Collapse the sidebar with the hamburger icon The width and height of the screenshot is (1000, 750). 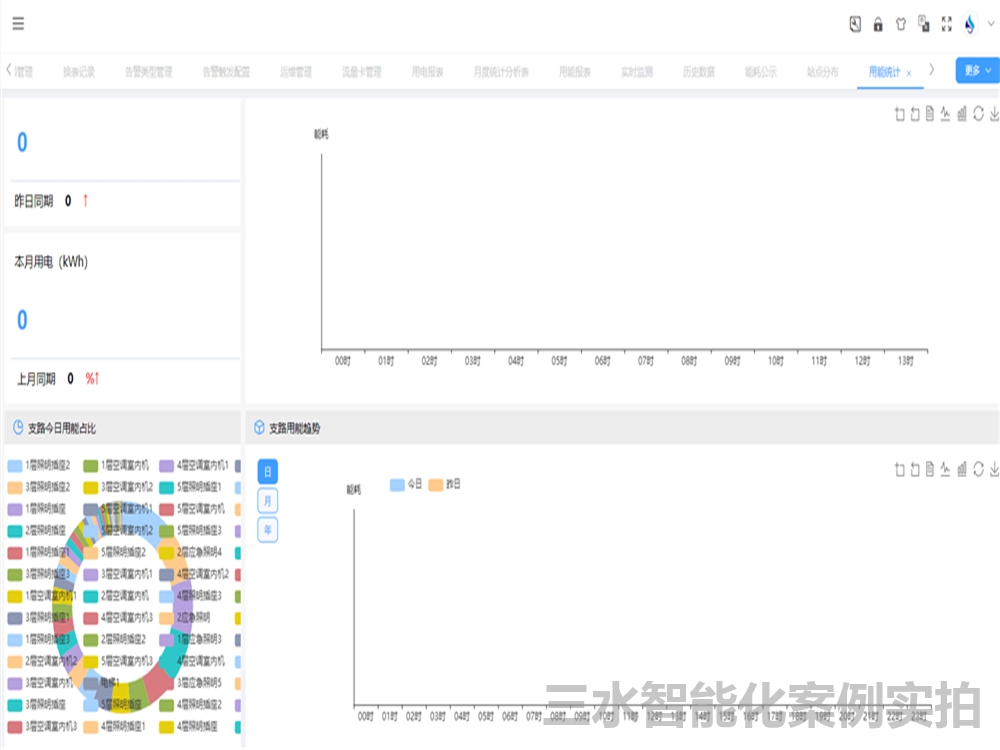click(18, 24)
